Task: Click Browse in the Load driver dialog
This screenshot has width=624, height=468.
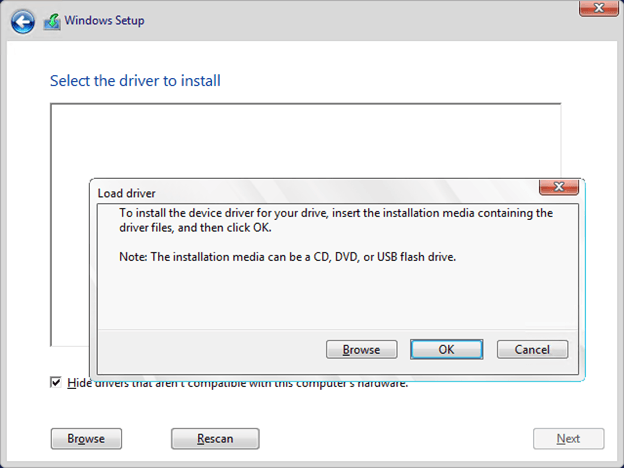Action: (361, 350)
